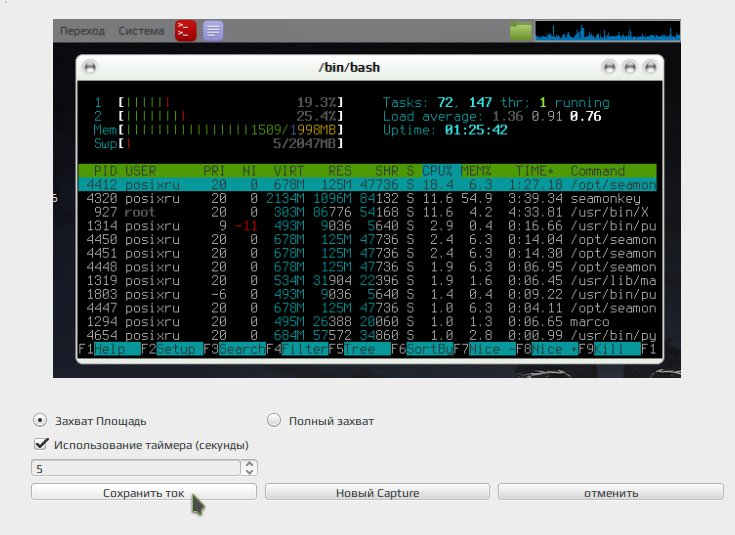Viewport: 735px width, 535px height.
Task: Open the Система panel menu
Action: (141, 31)
